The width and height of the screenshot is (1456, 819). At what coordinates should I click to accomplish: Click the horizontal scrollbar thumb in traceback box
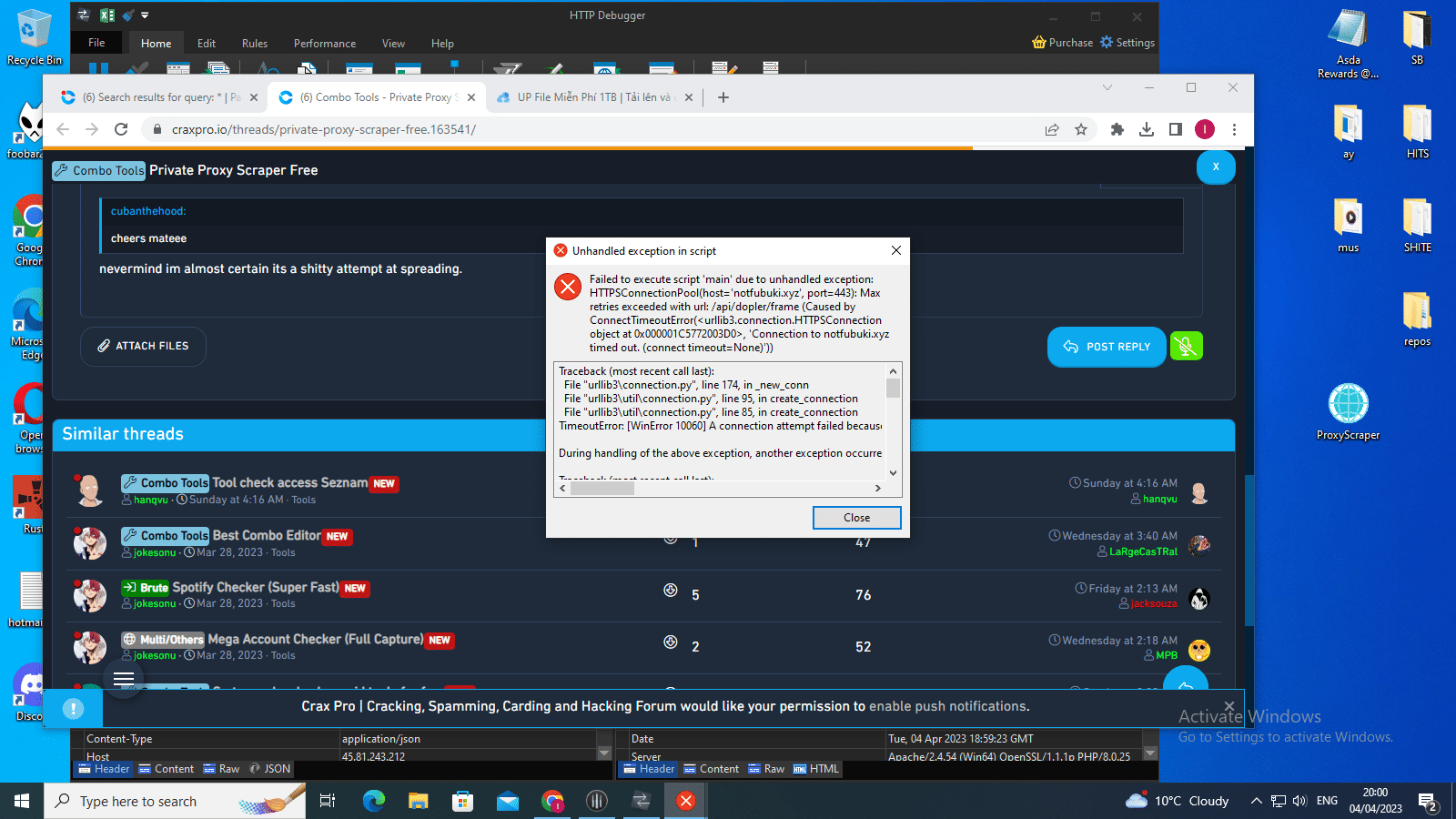(x=602, y=489)
